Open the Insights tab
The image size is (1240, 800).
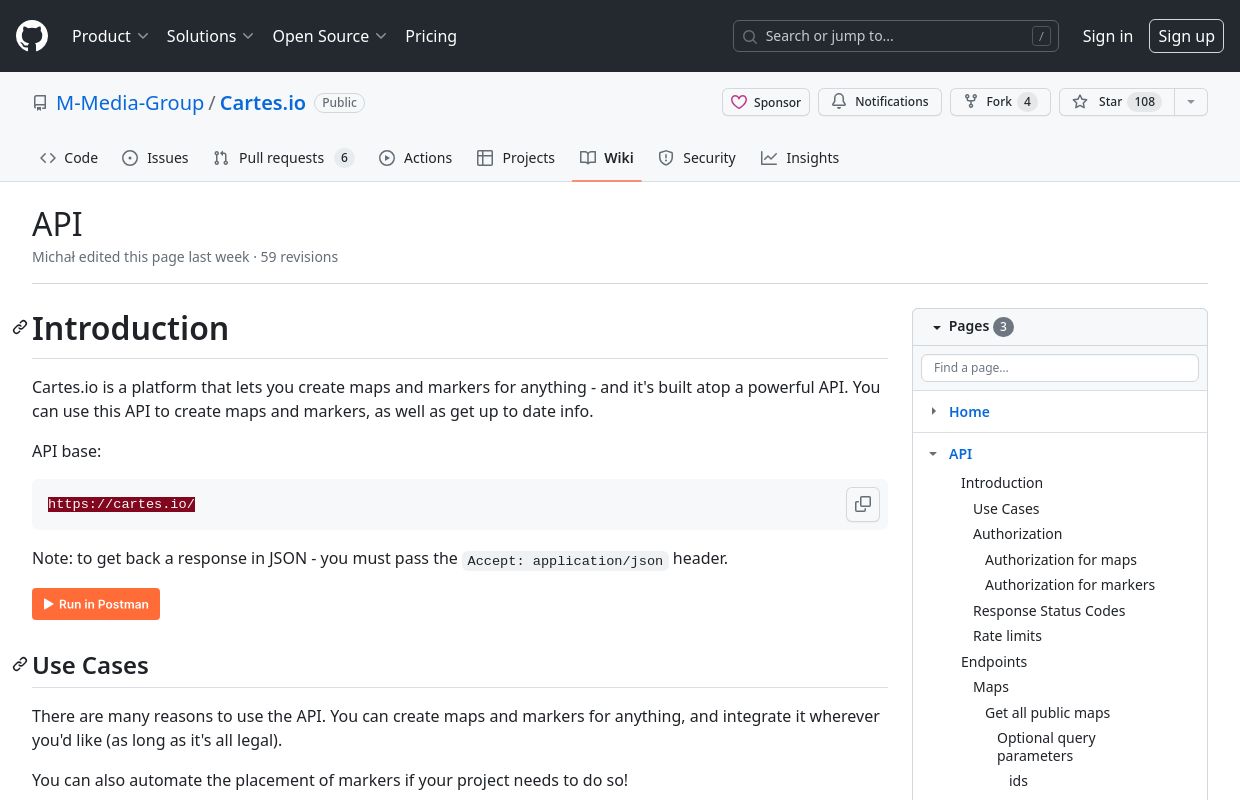pyautogui.click(x=800, y=158)
